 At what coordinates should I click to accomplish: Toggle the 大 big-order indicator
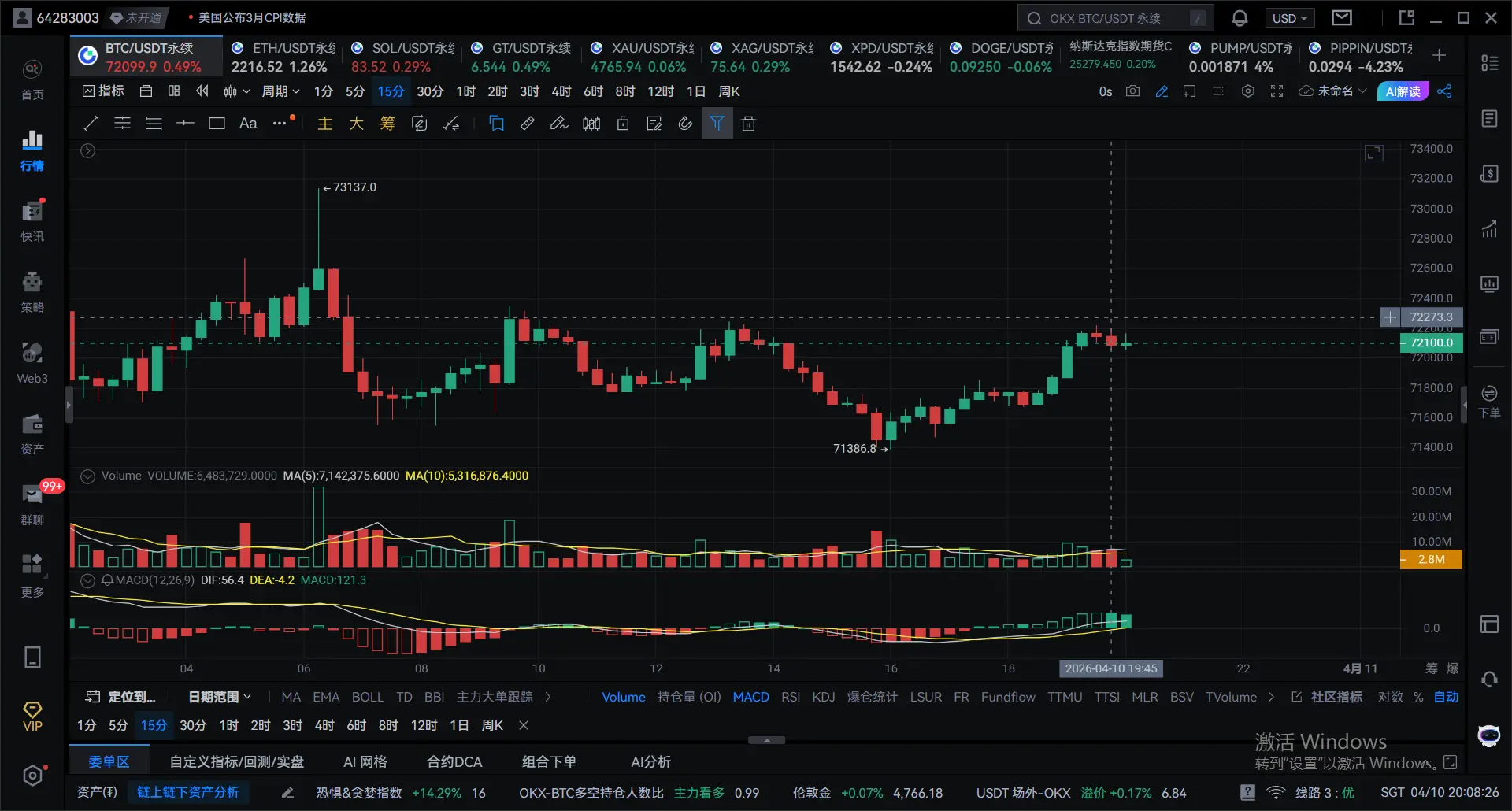357,124
